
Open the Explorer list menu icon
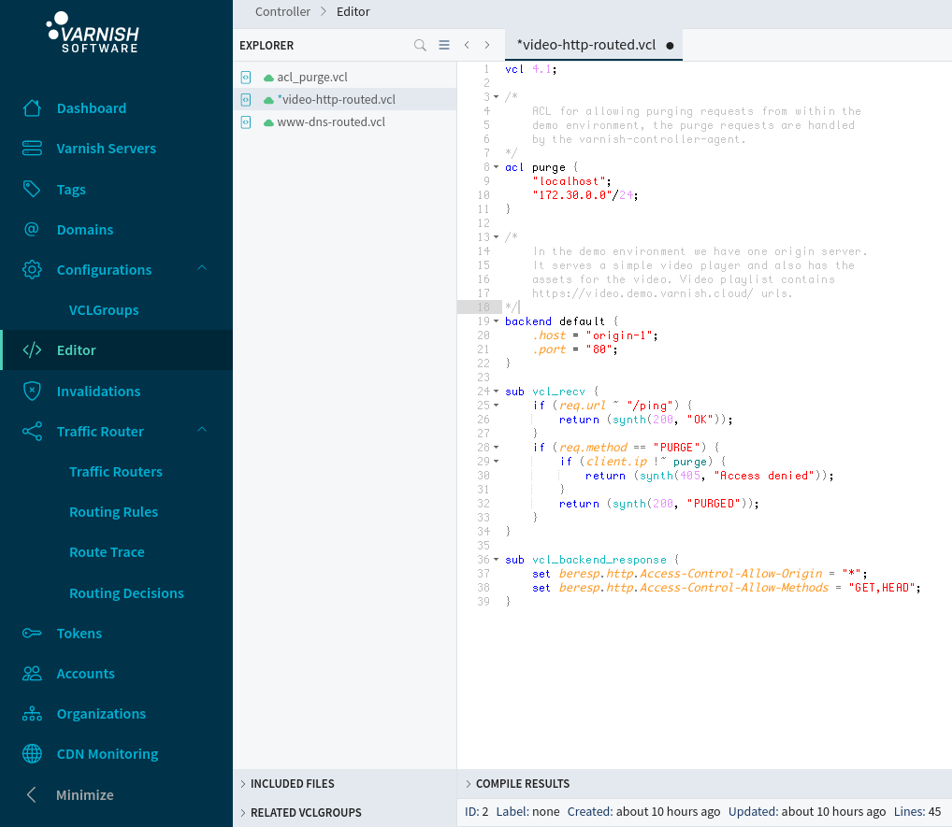[444, 45]
